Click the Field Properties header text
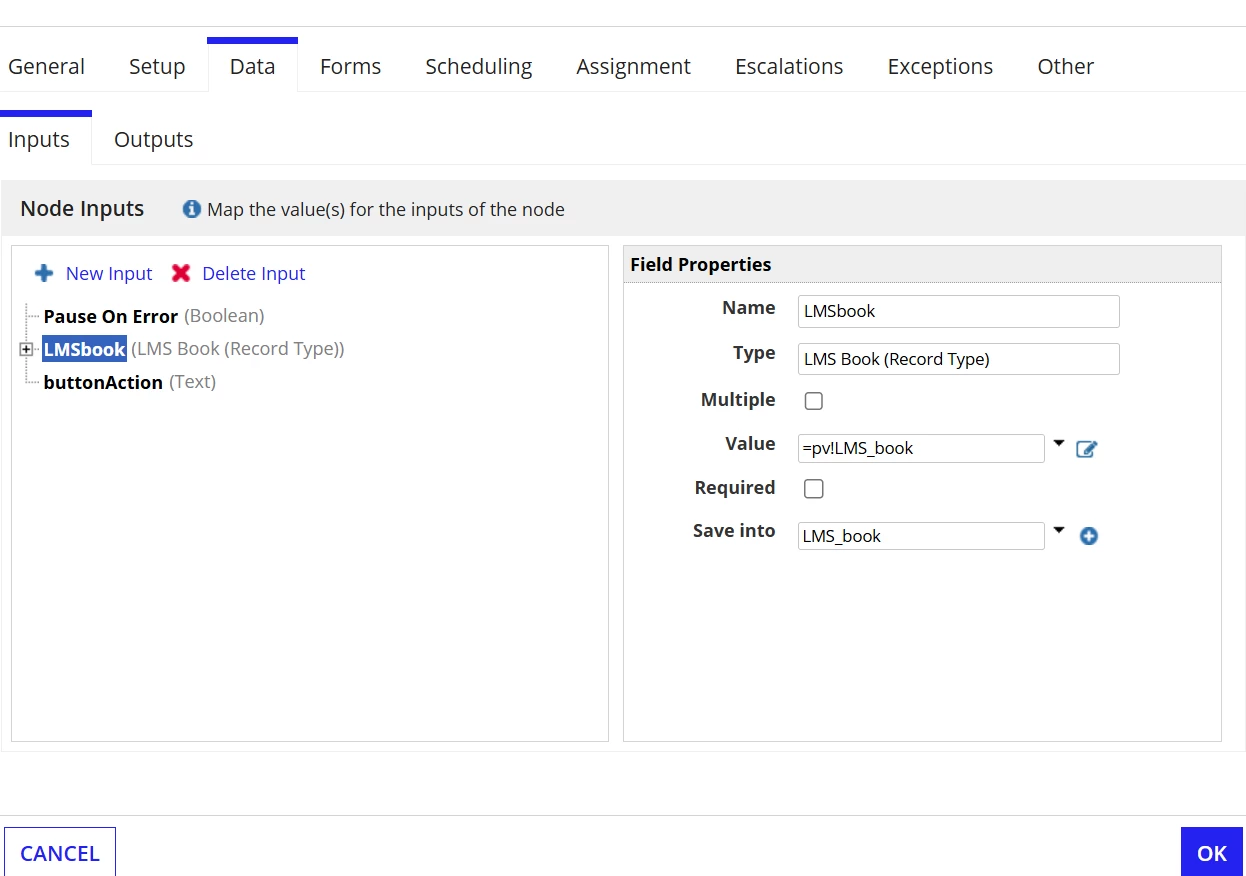Image resolution: width=1246 pixels, height=876 pixels. pyautogui.click(x=701, y=265)
